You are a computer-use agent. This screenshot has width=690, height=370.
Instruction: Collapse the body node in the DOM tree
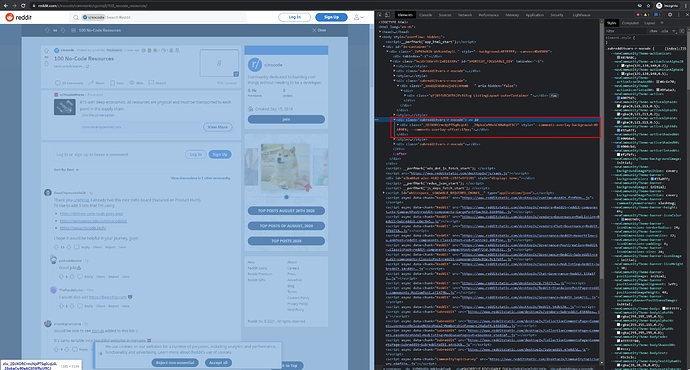pos(381,37)
